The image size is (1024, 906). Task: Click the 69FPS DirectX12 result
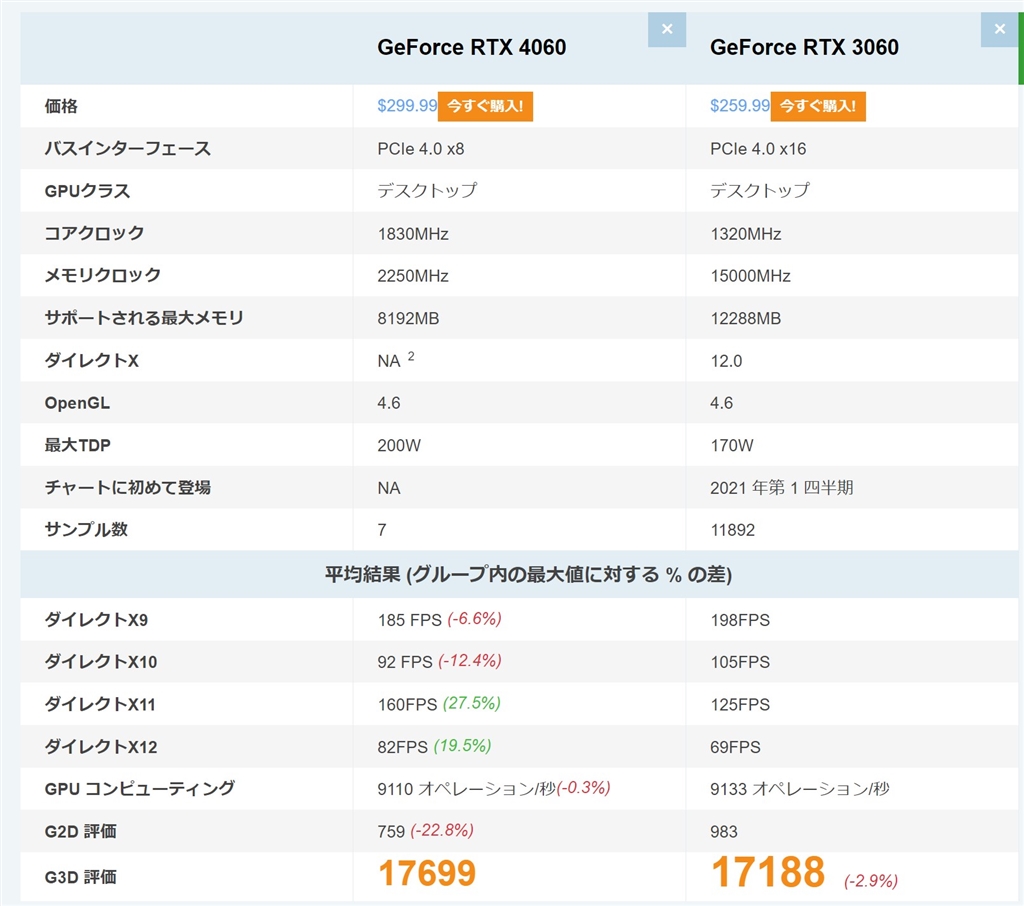click(x=735, y=747)
